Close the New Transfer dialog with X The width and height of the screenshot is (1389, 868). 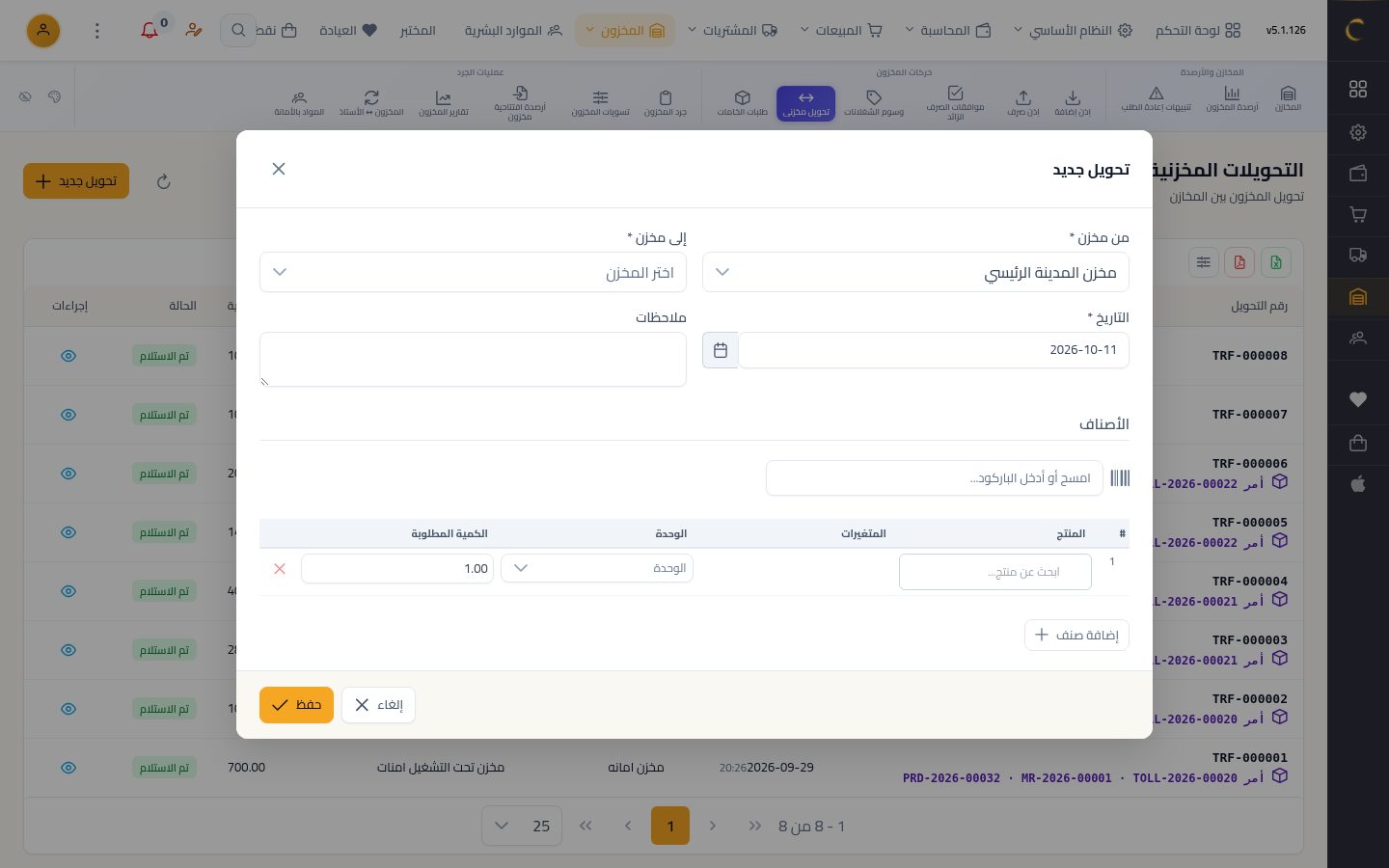point(279,169)
